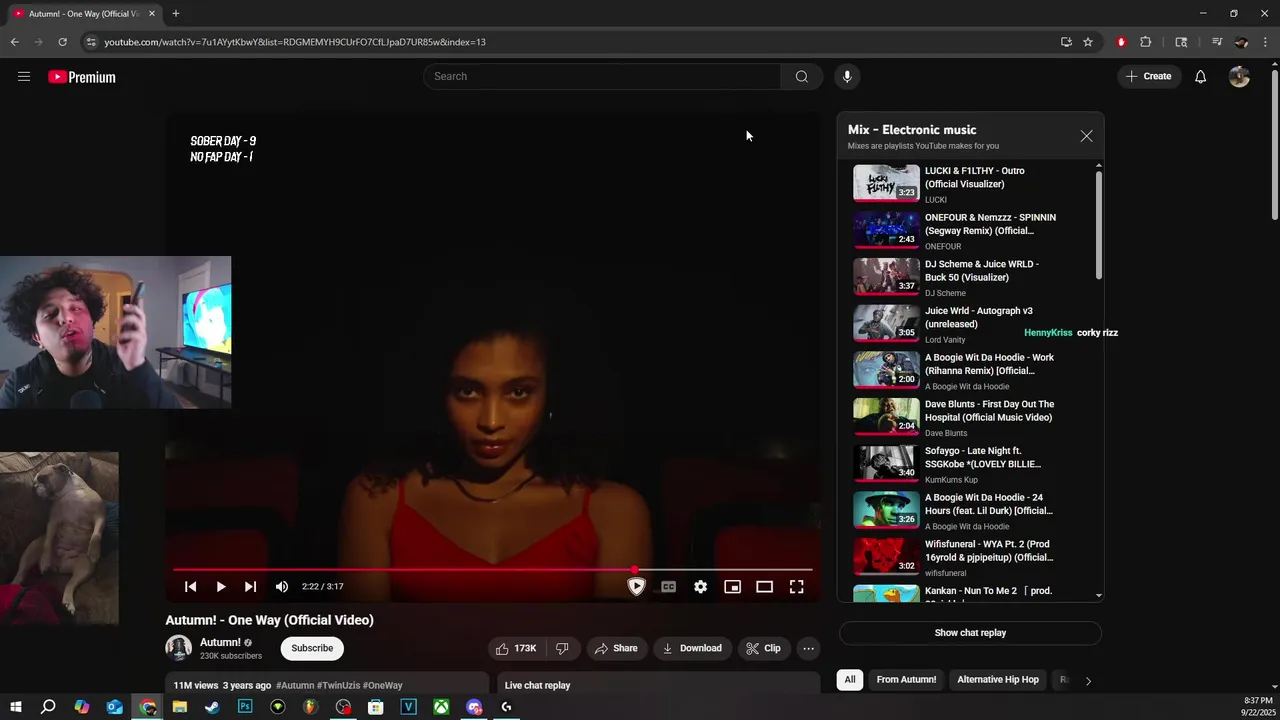Image resolution: width=1280 pixels, height=720 pixels.
Task: Click the #TwinUzis hashtag
Action: pos(338,686)
